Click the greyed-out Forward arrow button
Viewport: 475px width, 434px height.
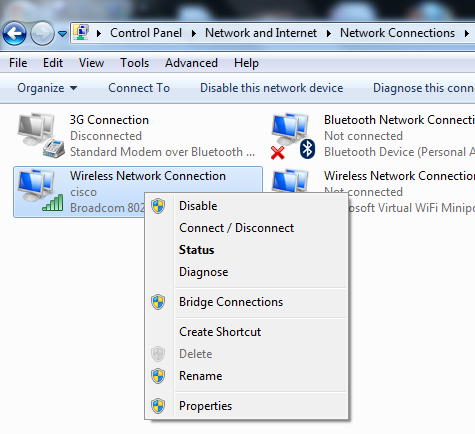(42, 33)
